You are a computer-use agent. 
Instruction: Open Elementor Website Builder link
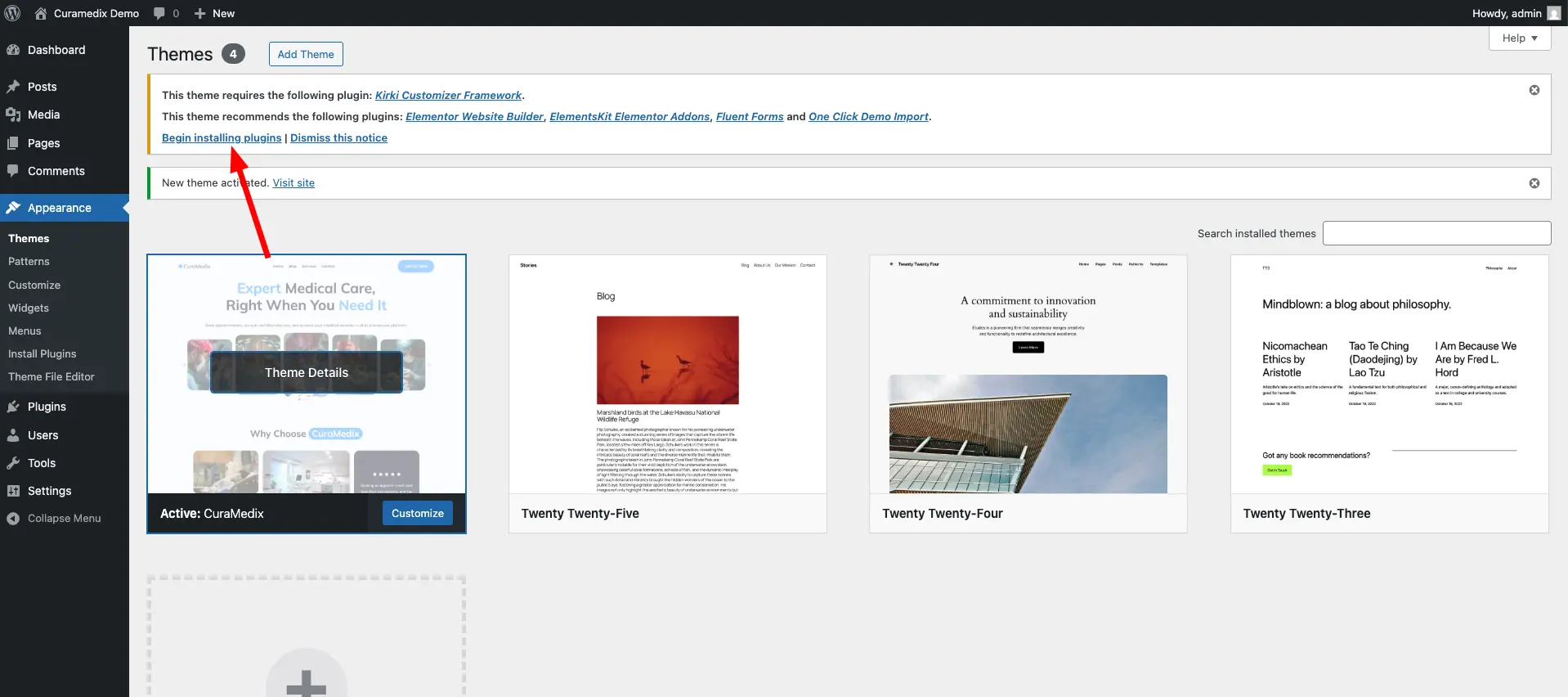pyautogui.click(x=474, y=116)
